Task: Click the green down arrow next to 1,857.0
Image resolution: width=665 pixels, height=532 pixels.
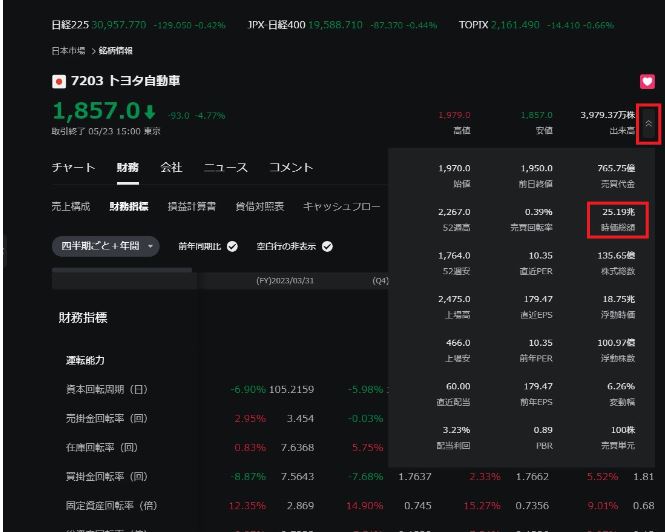Action: tap(150, 112)
